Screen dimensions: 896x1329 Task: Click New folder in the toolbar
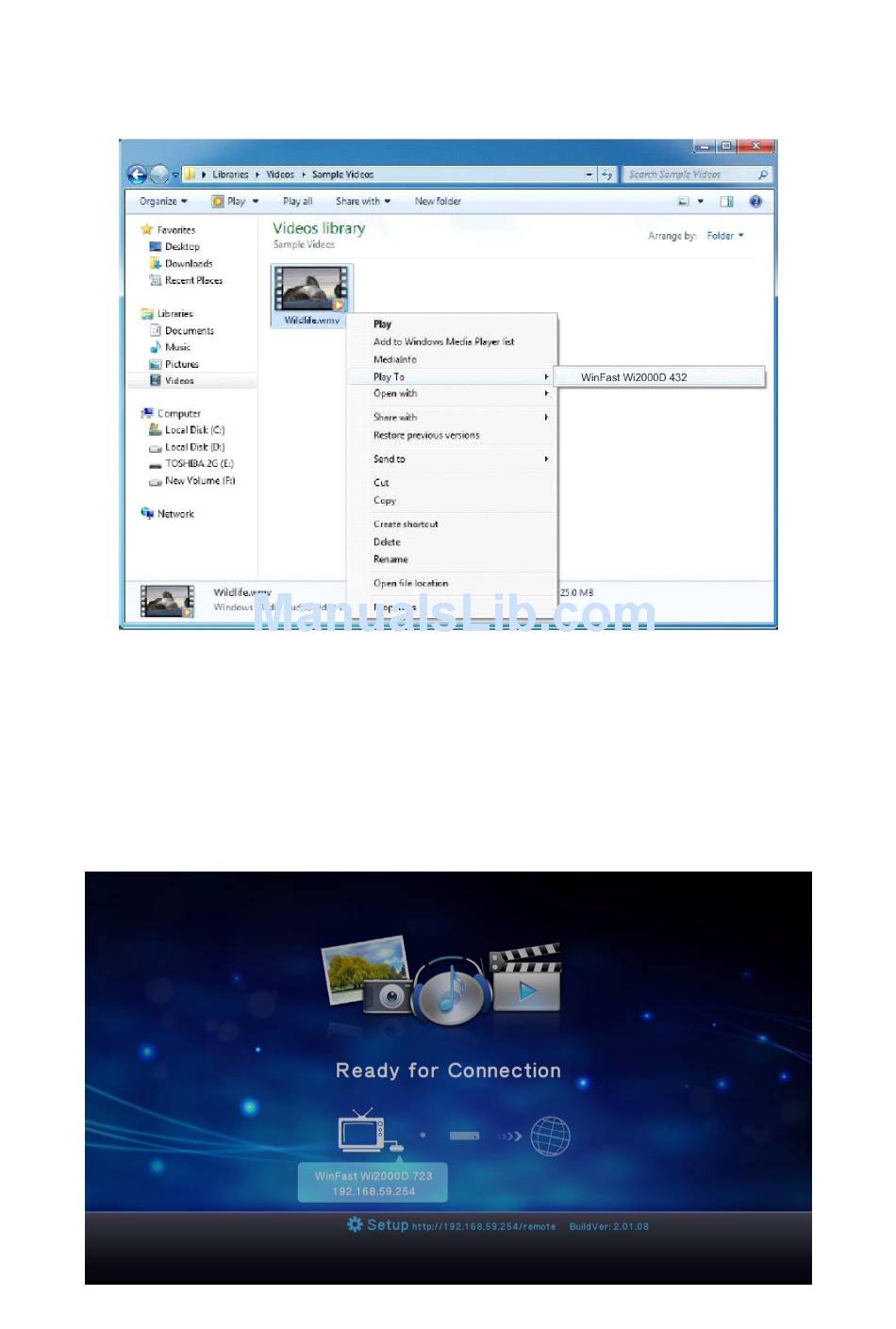coord(438,202)
